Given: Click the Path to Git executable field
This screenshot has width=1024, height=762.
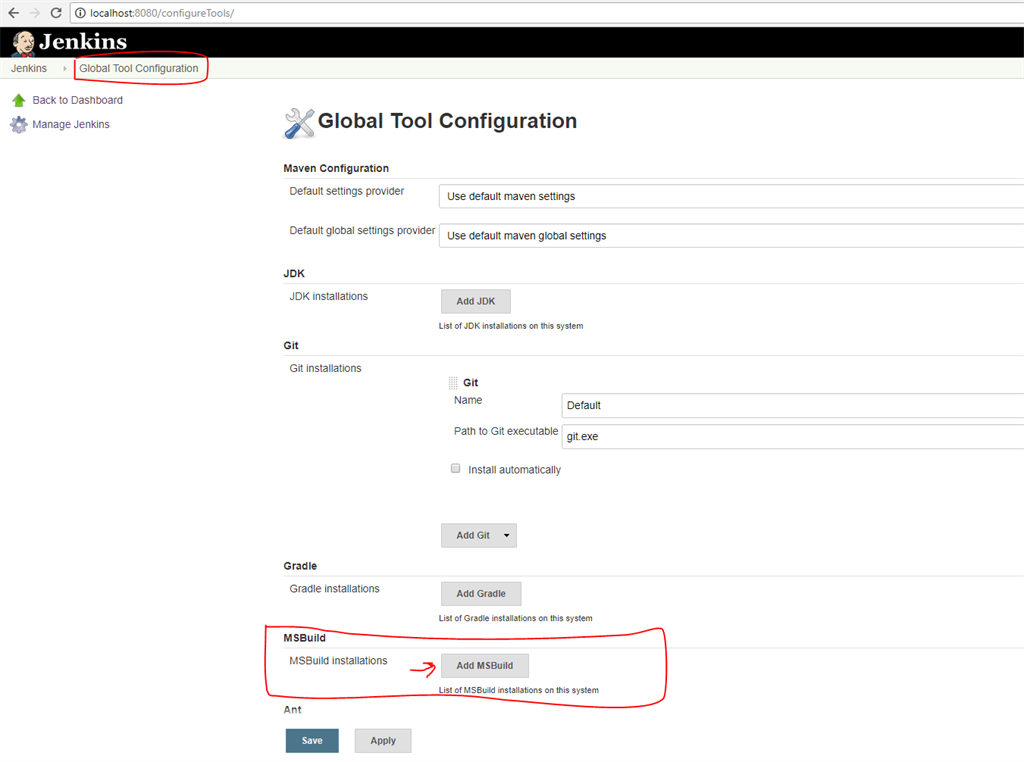Looking at the screenshot, I should coord(793,437).
